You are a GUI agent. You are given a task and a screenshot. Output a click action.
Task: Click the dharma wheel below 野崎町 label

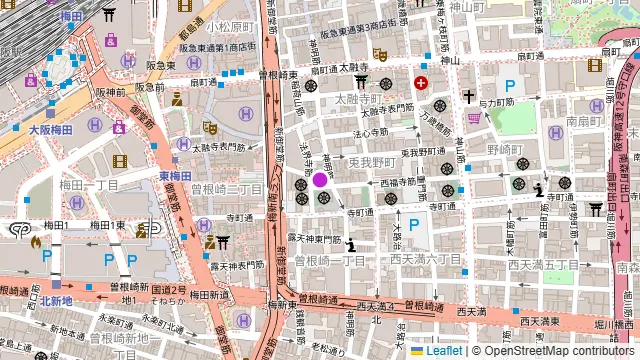pos(523,164)
